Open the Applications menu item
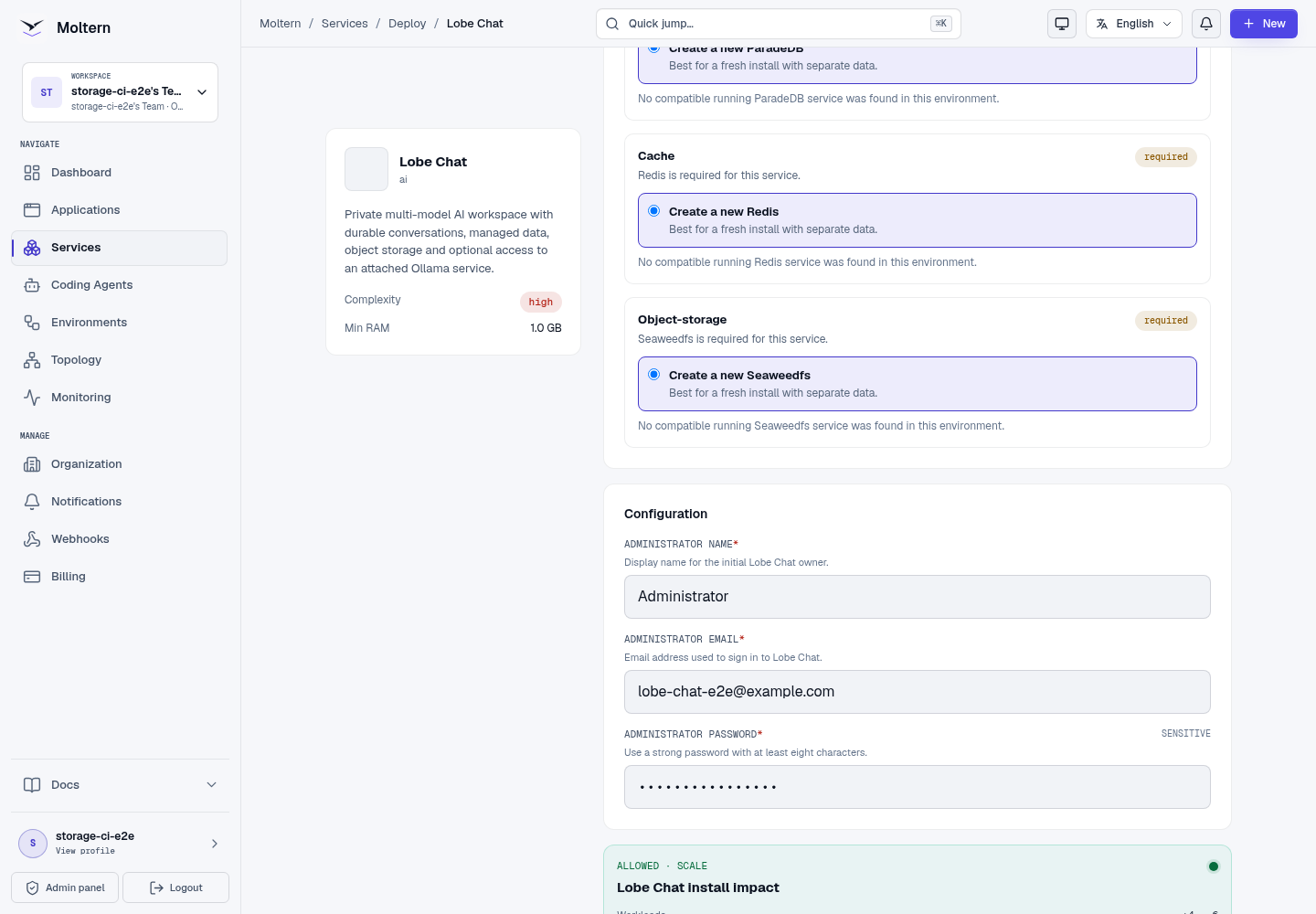The height and width of the screenshot is (914, 1316). coord(120,210)
